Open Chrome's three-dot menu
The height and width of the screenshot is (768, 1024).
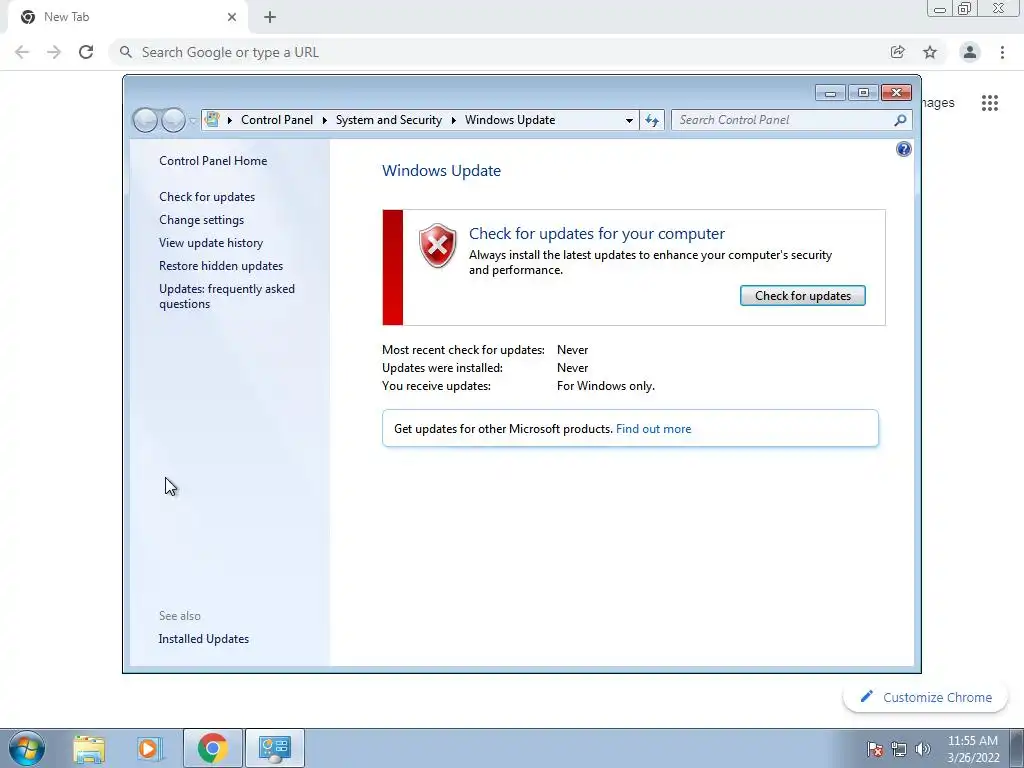pyautogui.click(x=1002, y=52)
